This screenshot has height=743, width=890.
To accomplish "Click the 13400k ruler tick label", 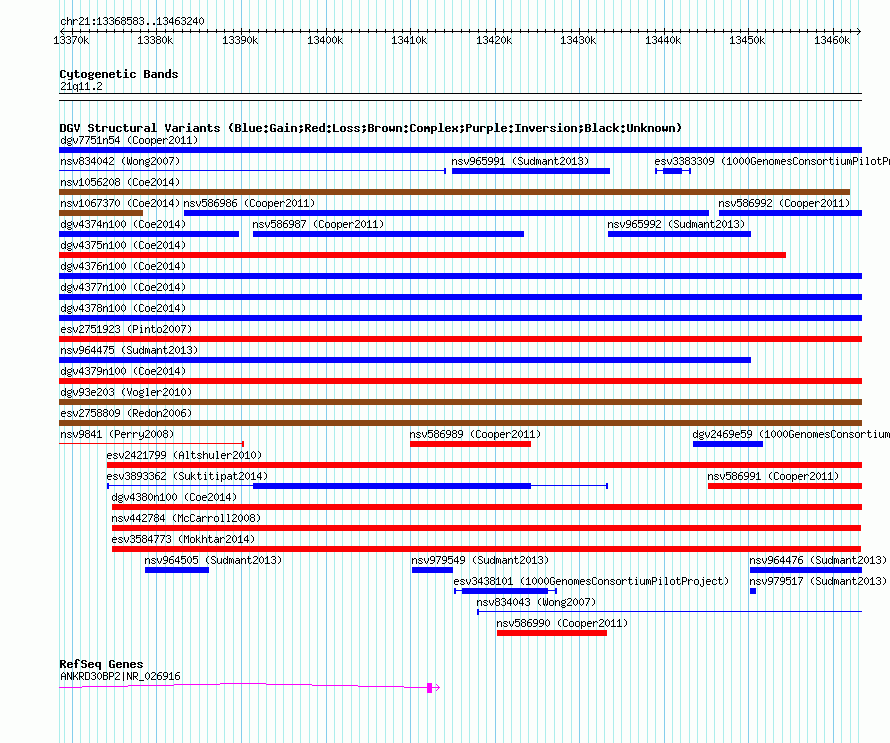I will 325,40.
